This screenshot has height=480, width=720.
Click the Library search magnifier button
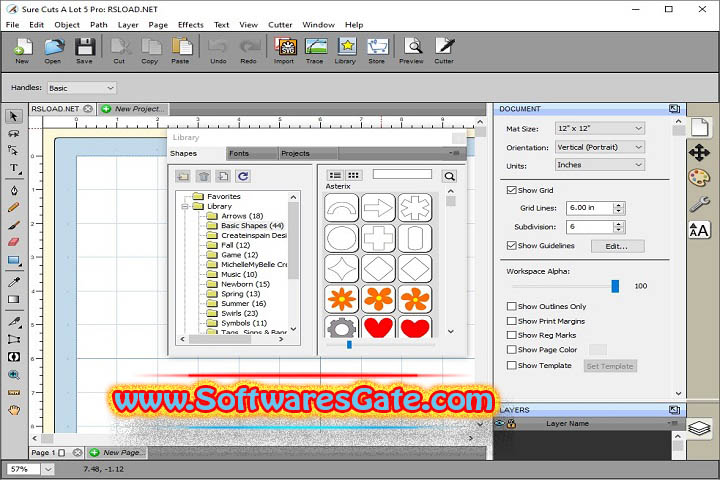click(x=450, y=176)
